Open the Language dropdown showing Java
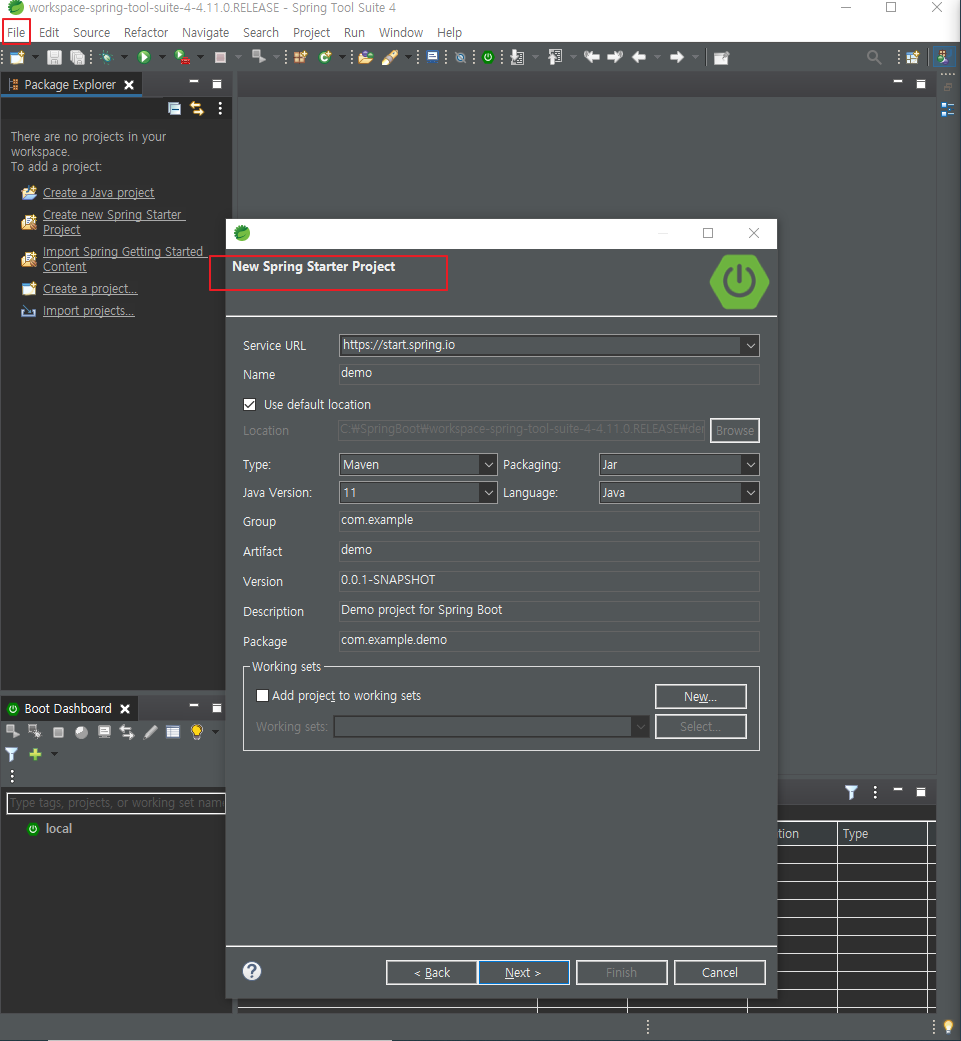 (x=750, y=493)
